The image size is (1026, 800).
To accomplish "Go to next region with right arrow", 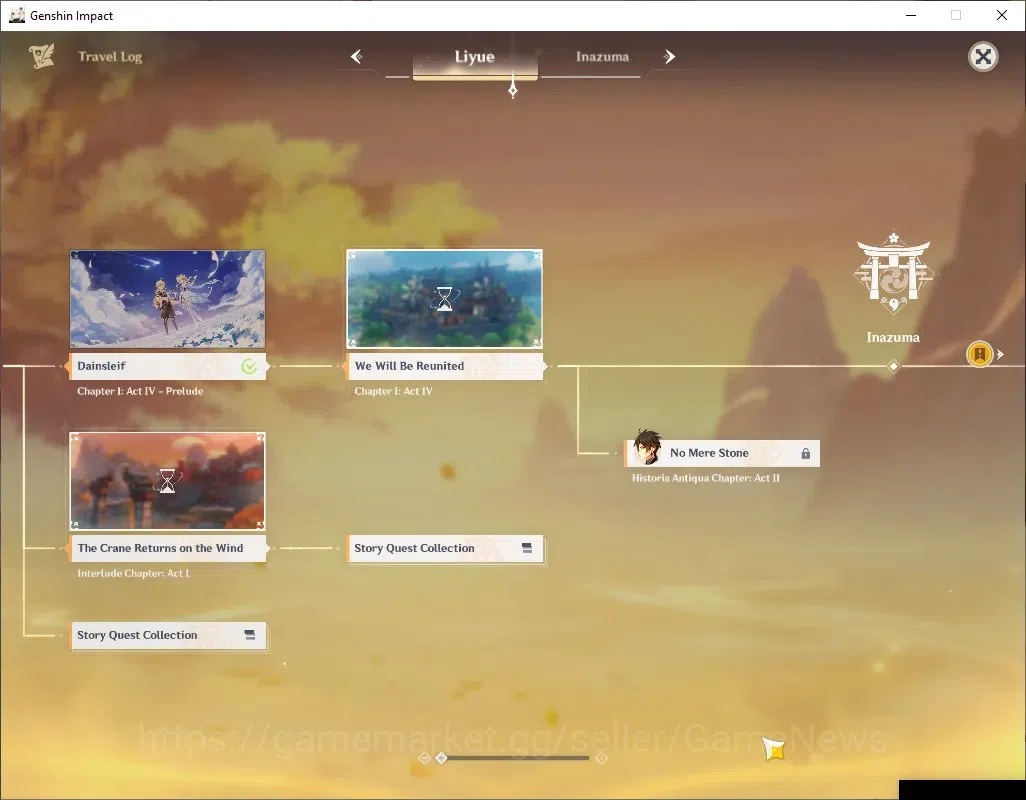I will click(x=669, y=57).
